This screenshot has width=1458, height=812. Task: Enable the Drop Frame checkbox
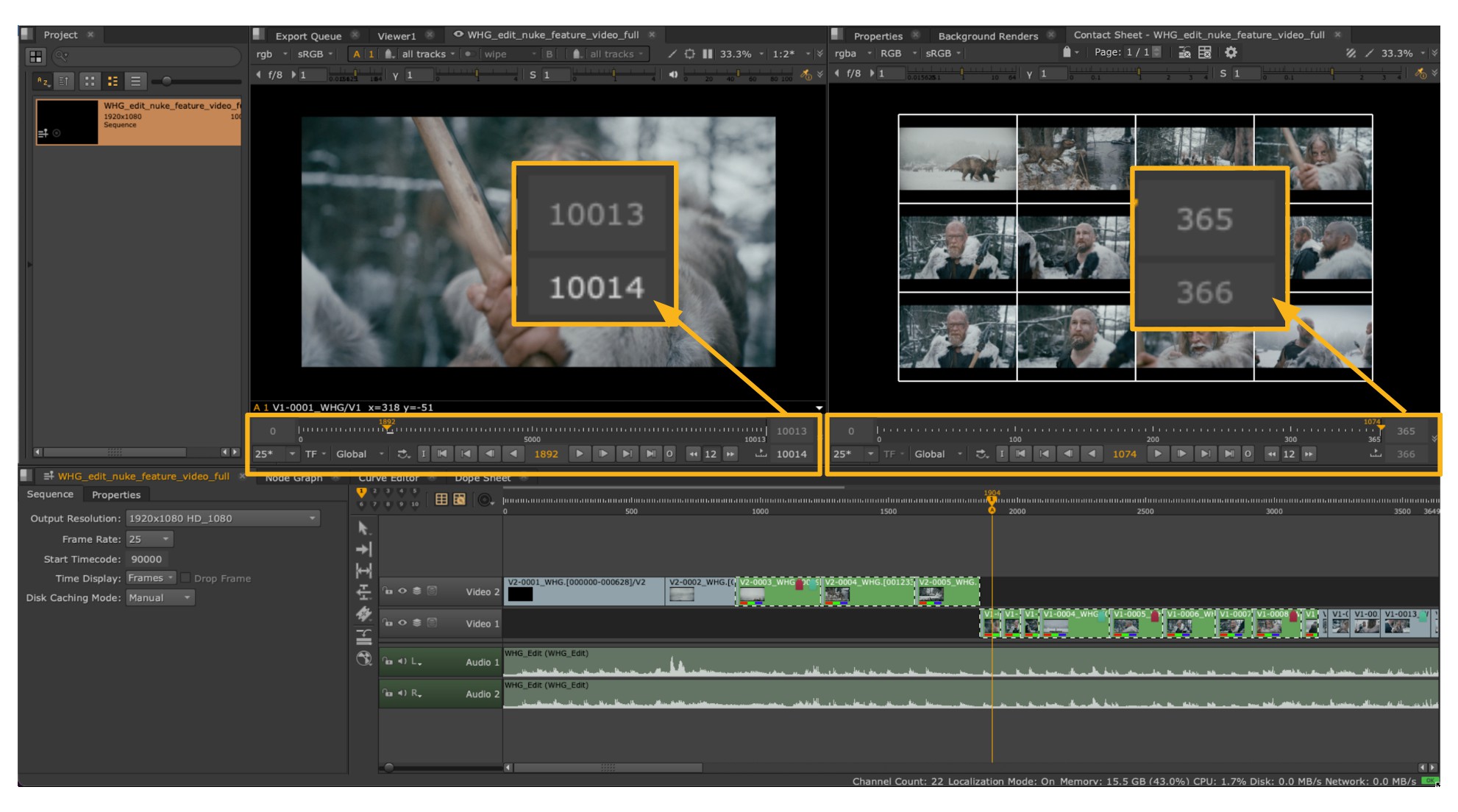(x=186, y=578)
